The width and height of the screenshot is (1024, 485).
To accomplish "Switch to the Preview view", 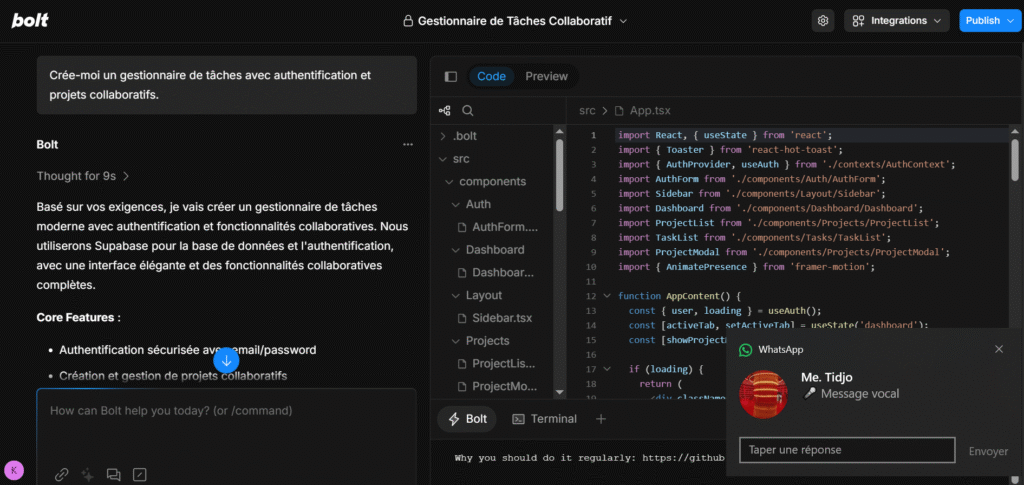I will [x=546, y=77].
